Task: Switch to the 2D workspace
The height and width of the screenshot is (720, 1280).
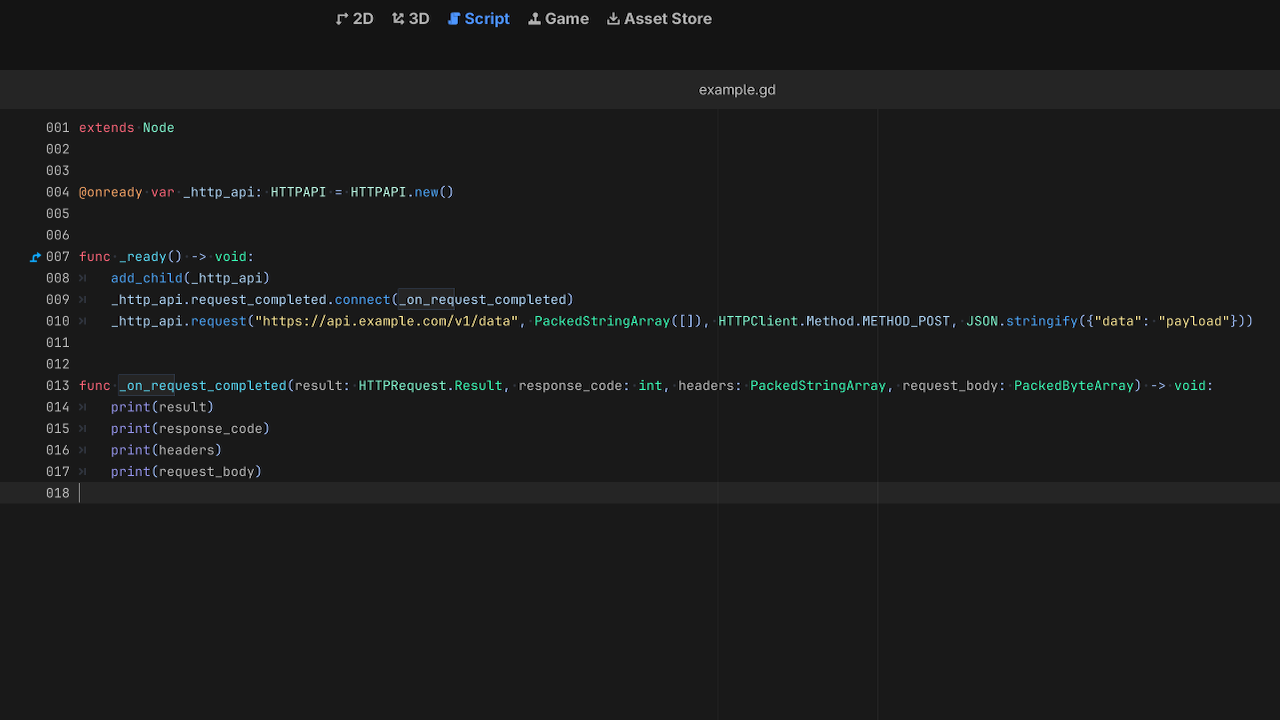Action: tap(355, 19)
